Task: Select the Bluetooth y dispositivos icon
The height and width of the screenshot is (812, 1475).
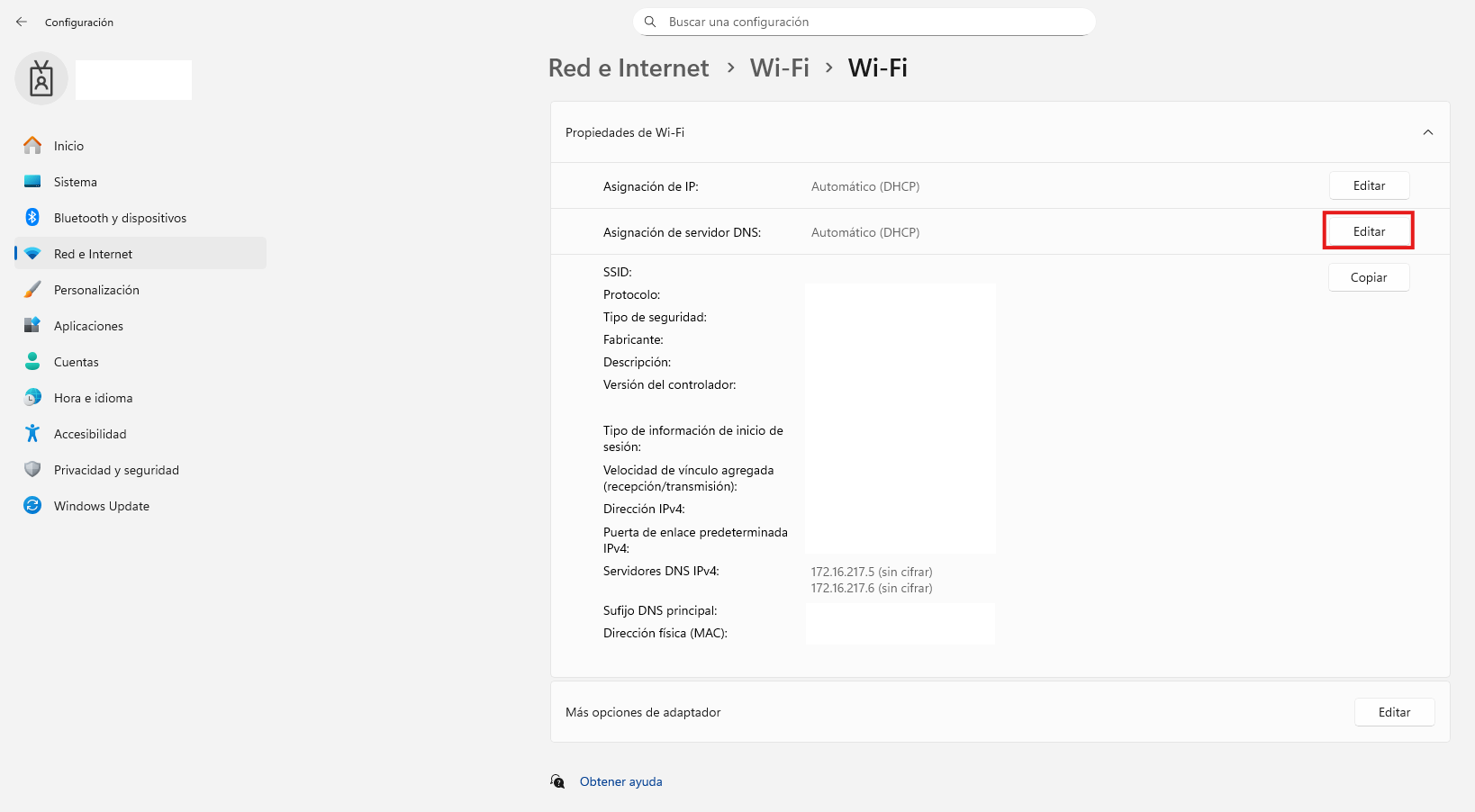Action: pyautogui.click(x=32, y=218)
